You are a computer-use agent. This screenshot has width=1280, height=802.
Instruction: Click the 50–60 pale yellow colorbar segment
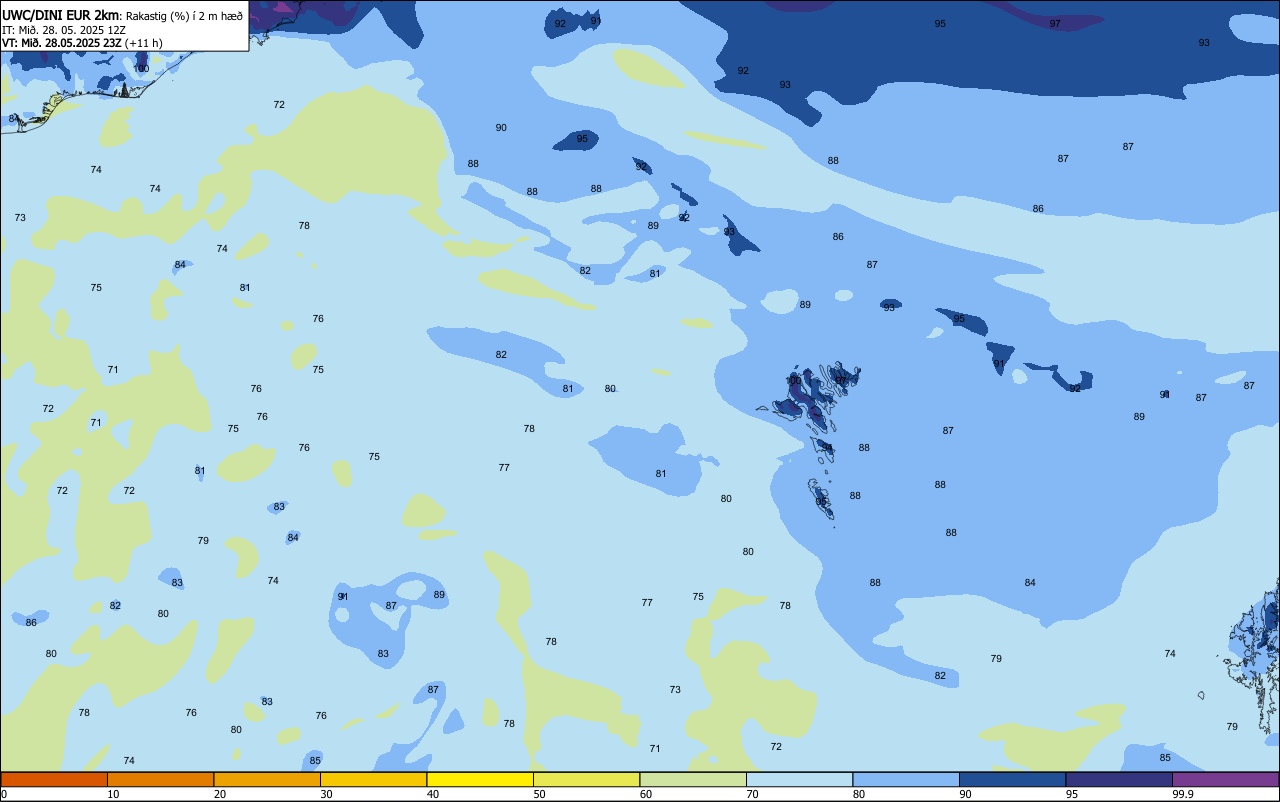click(x=586, y=779)
